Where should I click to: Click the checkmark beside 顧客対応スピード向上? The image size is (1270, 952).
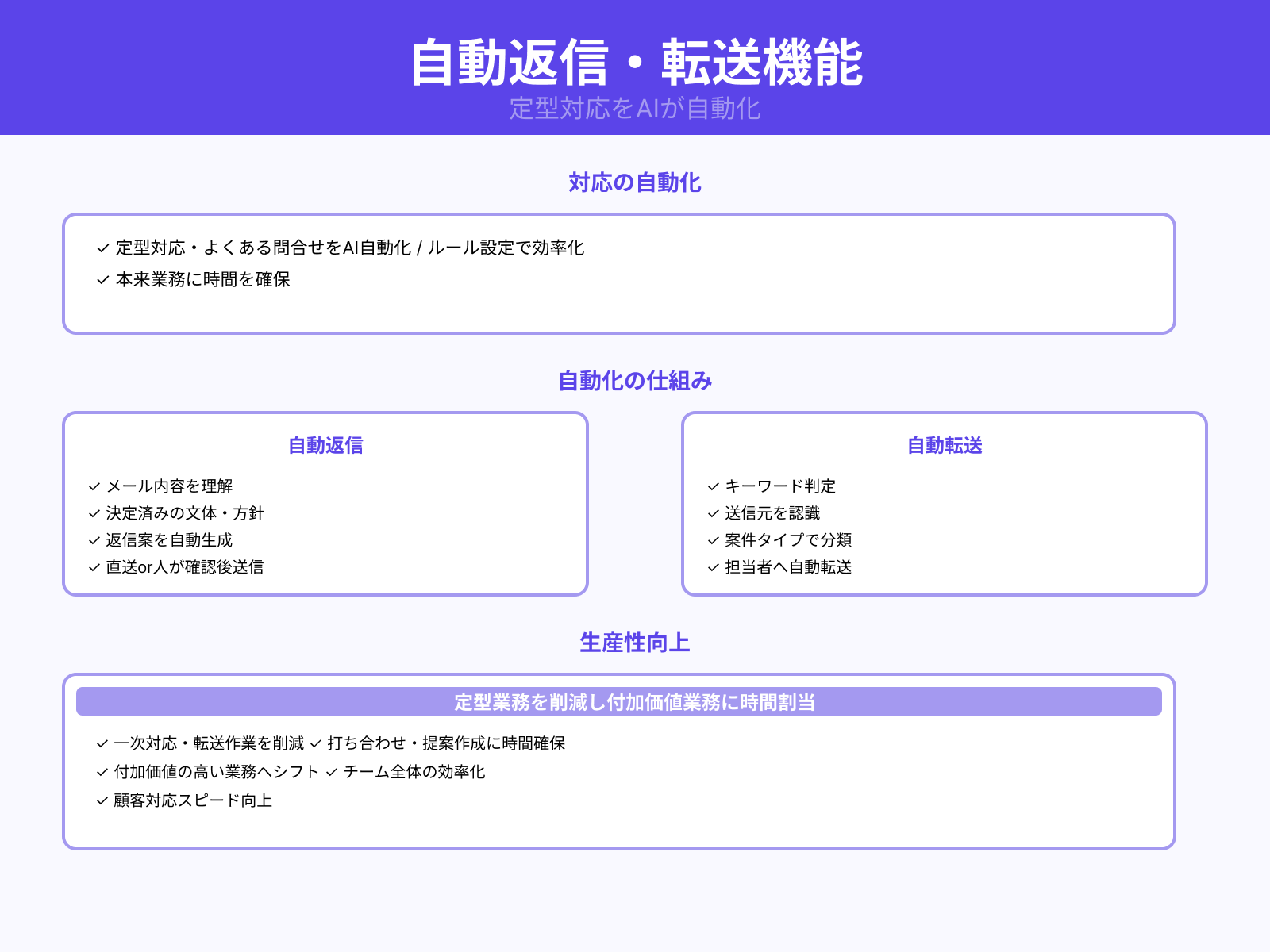pos(101,801)
